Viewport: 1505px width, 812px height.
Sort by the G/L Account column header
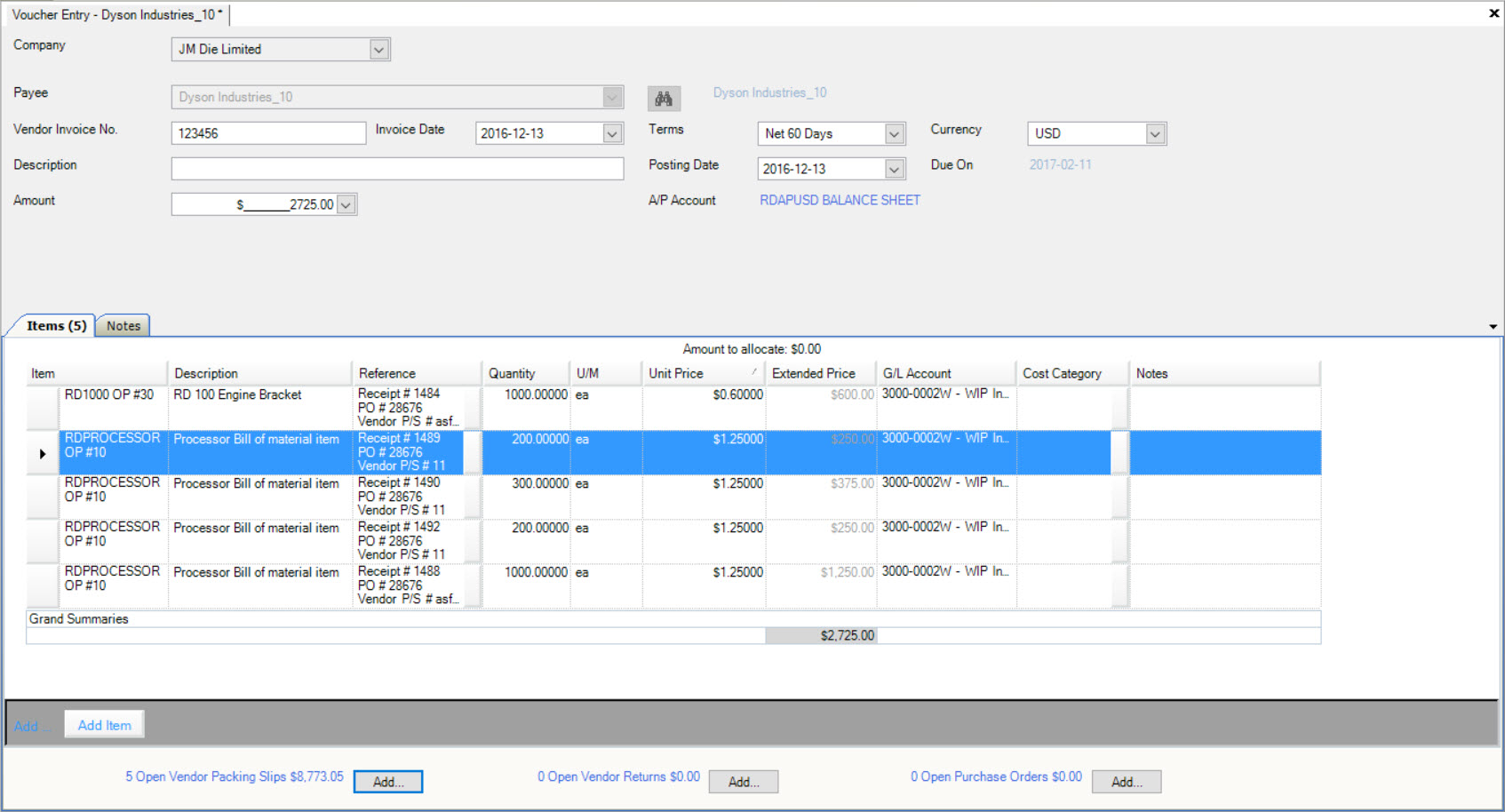click(946, 373)
